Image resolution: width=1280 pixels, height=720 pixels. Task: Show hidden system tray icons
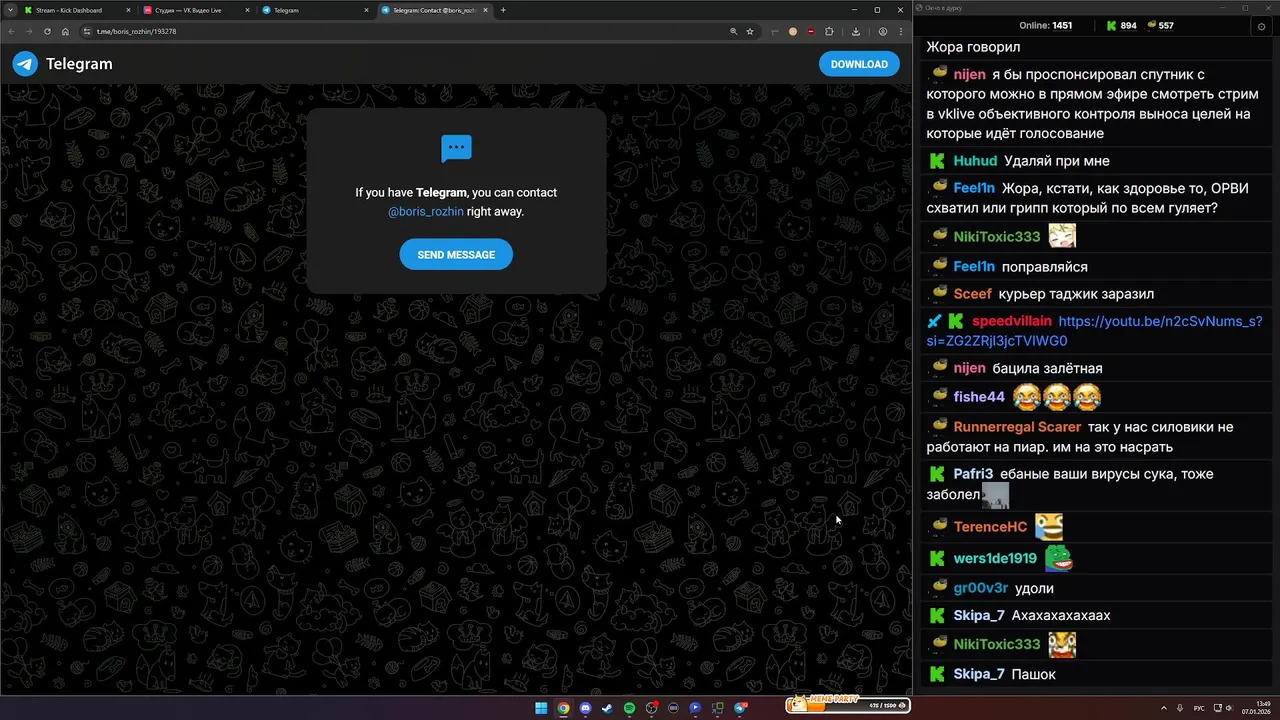tap(1164, 708)
